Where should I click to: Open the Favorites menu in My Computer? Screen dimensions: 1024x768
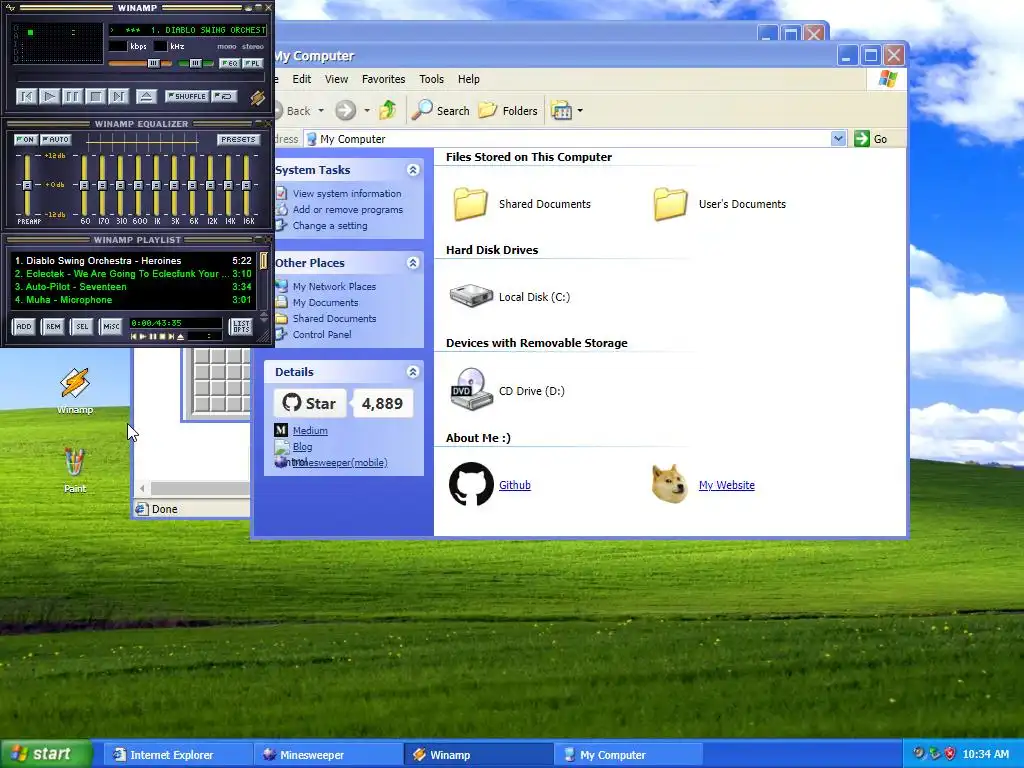(383, 79)
